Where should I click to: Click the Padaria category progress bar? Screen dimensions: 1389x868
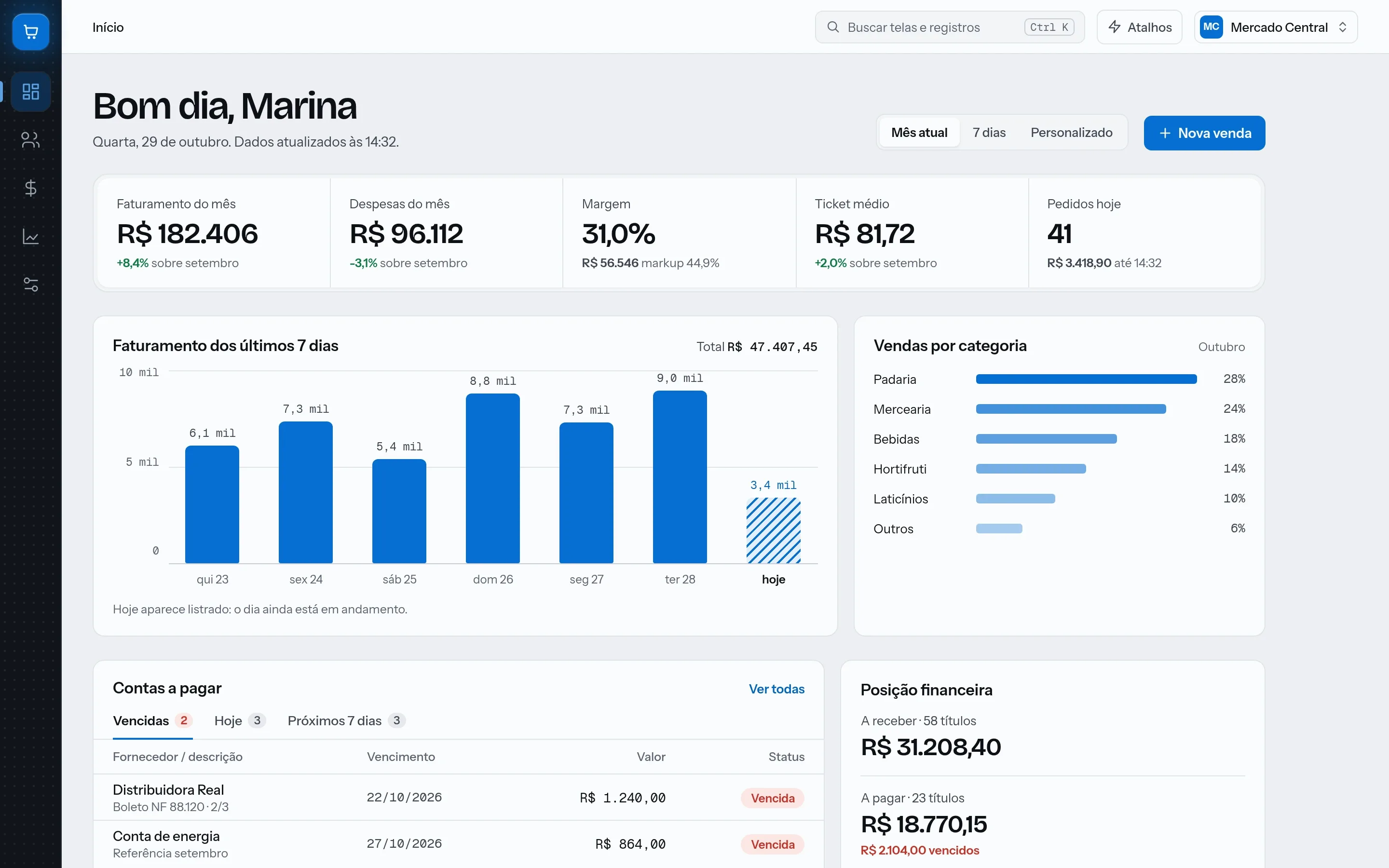(1086, 379)
